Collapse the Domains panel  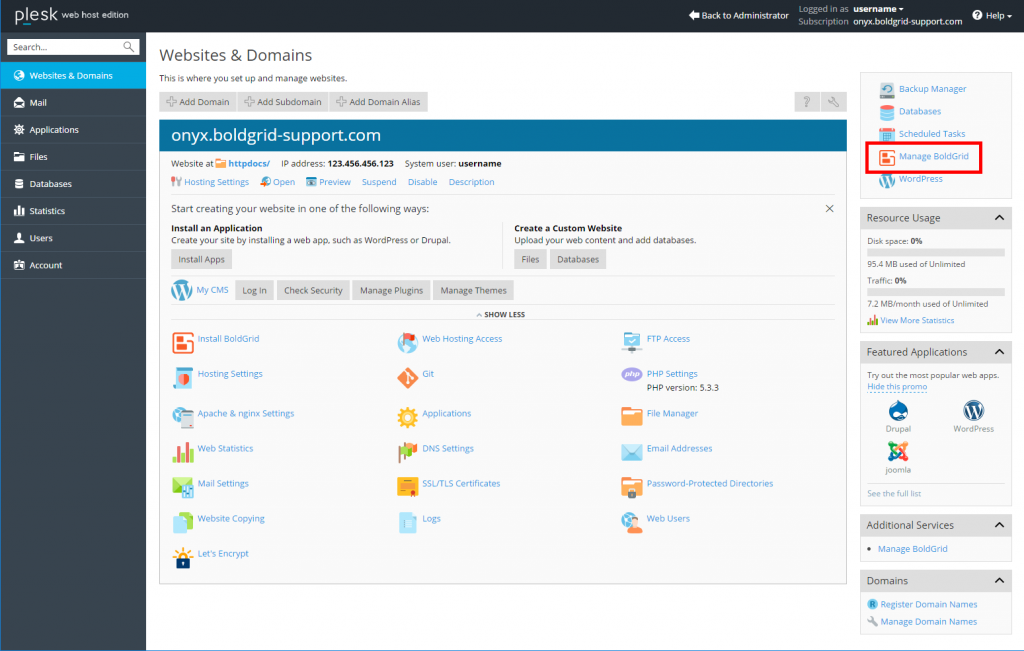pos(999,580)
